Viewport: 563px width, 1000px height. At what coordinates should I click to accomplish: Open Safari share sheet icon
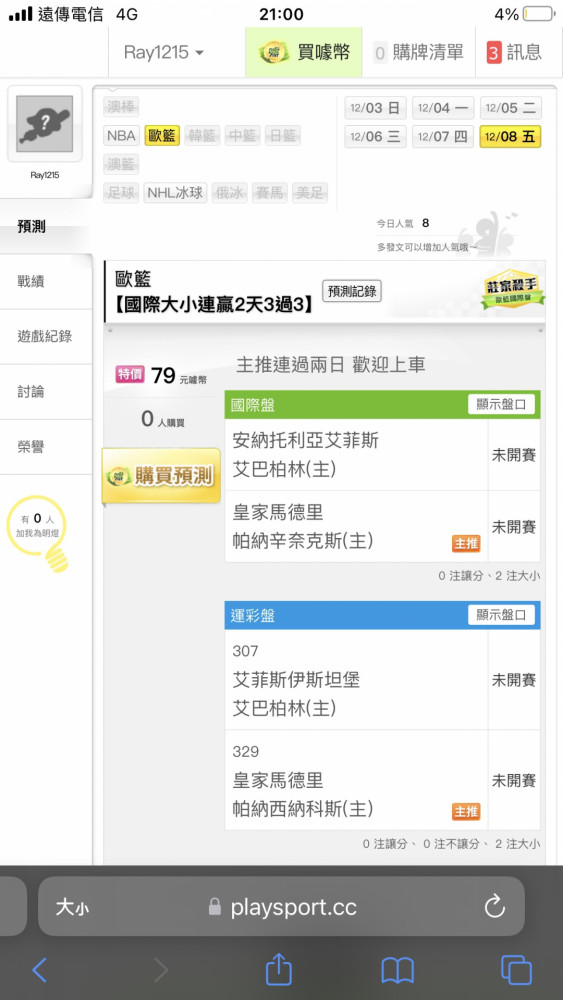(279, 969)
